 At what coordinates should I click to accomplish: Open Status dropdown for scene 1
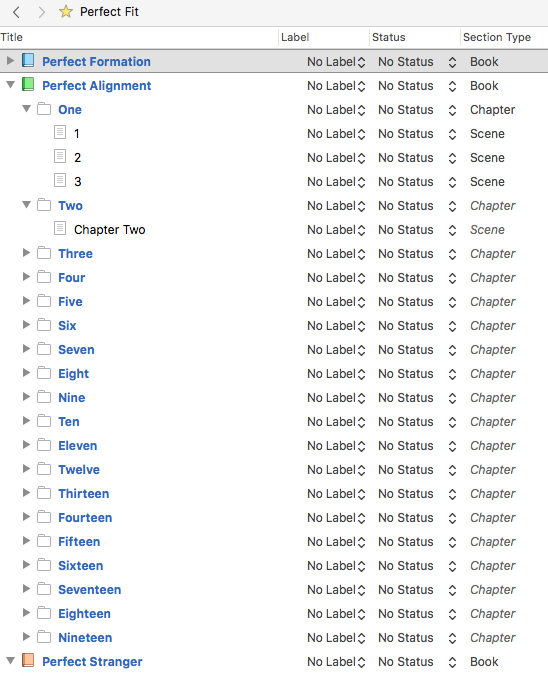tap(417, 134)
